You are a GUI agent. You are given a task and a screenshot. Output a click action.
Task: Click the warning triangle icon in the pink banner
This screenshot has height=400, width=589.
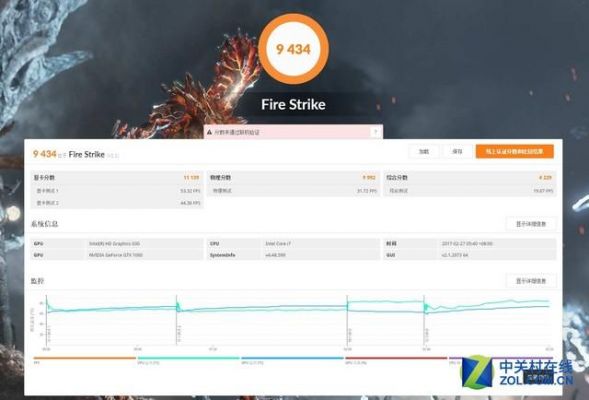[x=209, y=132]
